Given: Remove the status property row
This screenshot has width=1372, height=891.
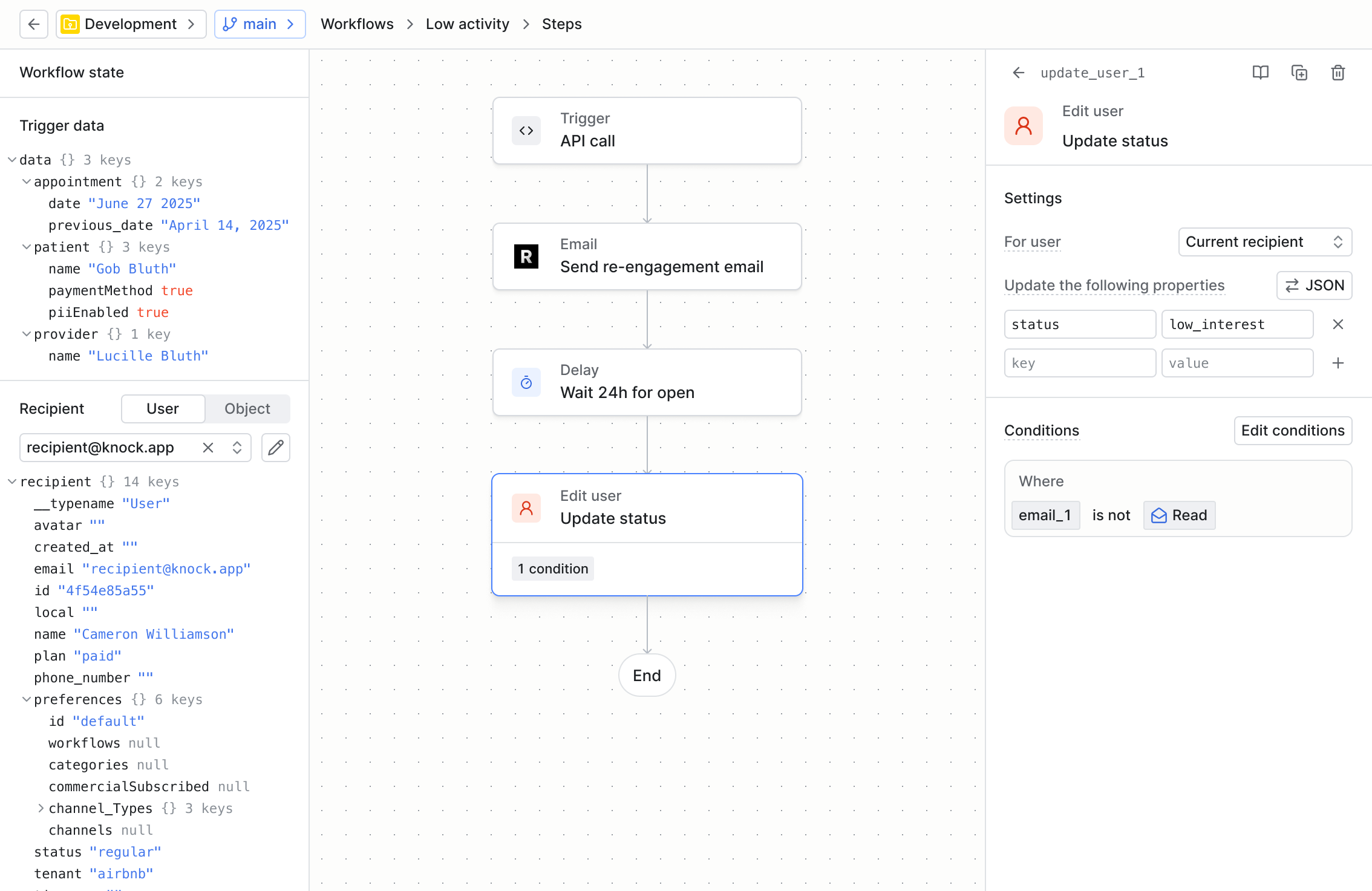Looking at the screenshot, I should pyautogui.click(x=1338, y=325).
